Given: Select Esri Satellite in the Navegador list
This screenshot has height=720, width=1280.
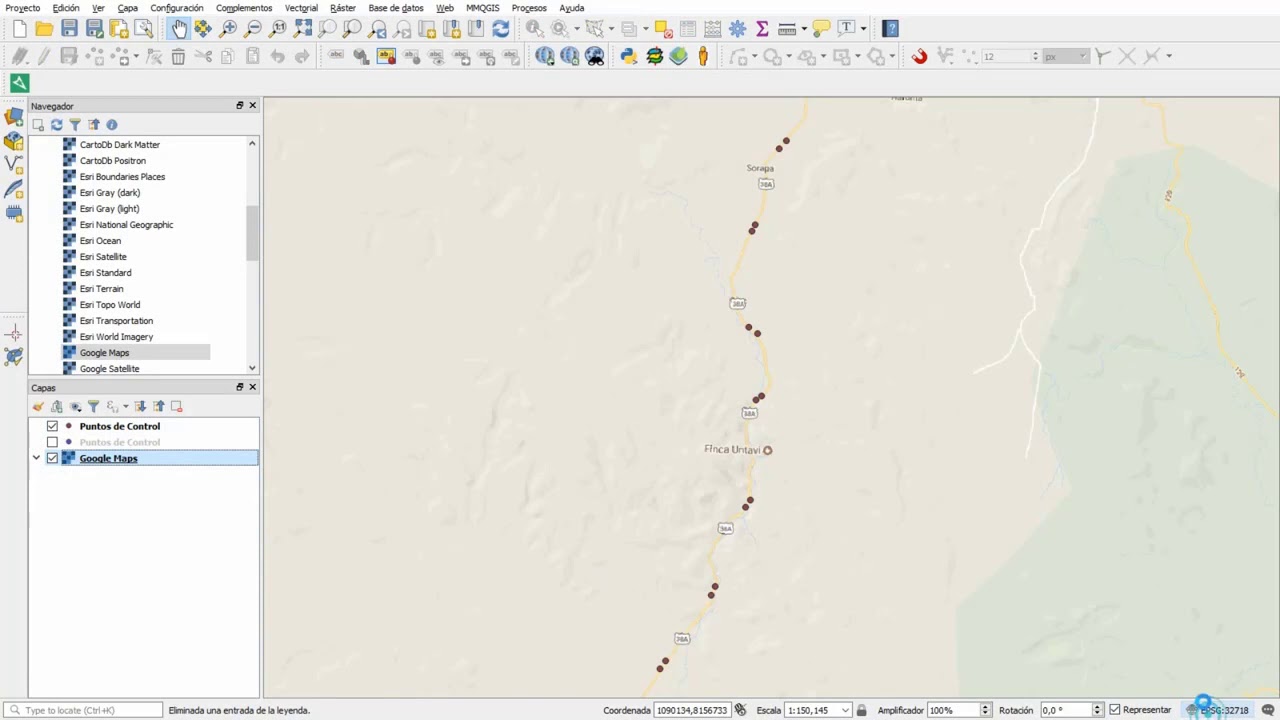Looking at the screenshot, I should [x=103, y=257].
